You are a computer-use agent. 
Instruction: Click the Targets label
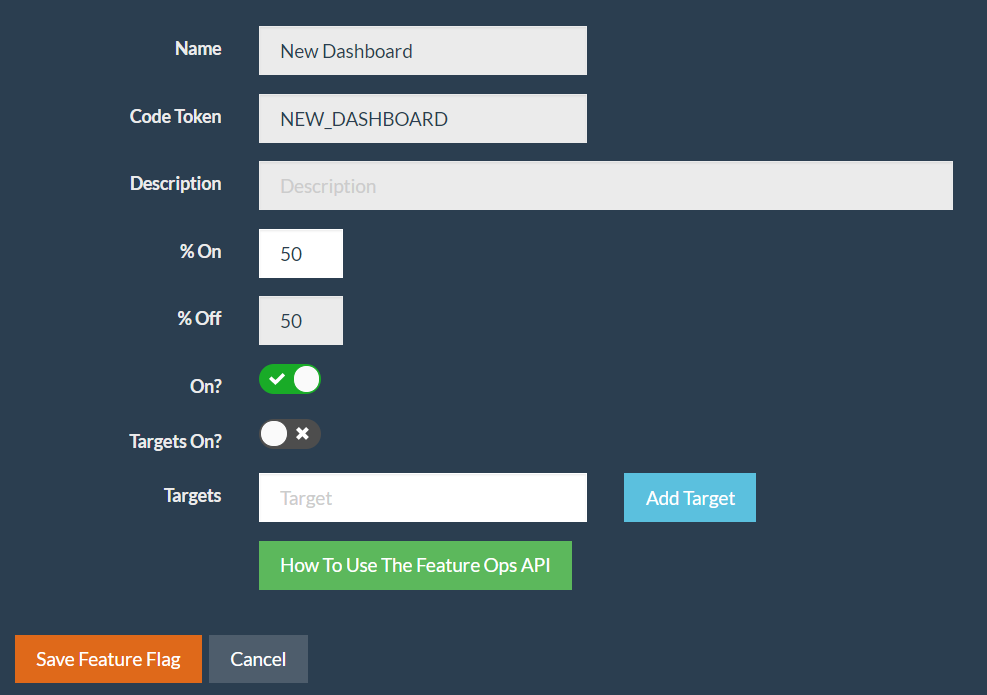(192, 496)
